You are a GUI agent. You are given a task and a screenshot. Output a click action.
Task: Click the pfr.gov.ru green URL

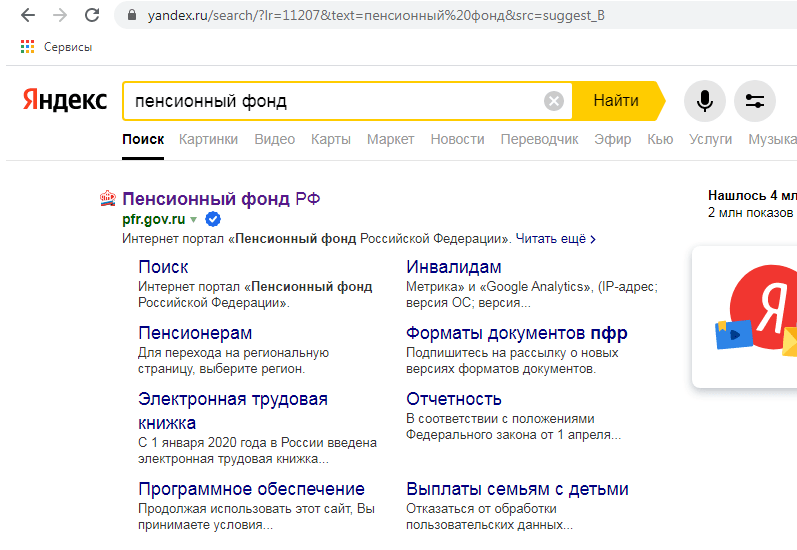[x=154, y=220]
